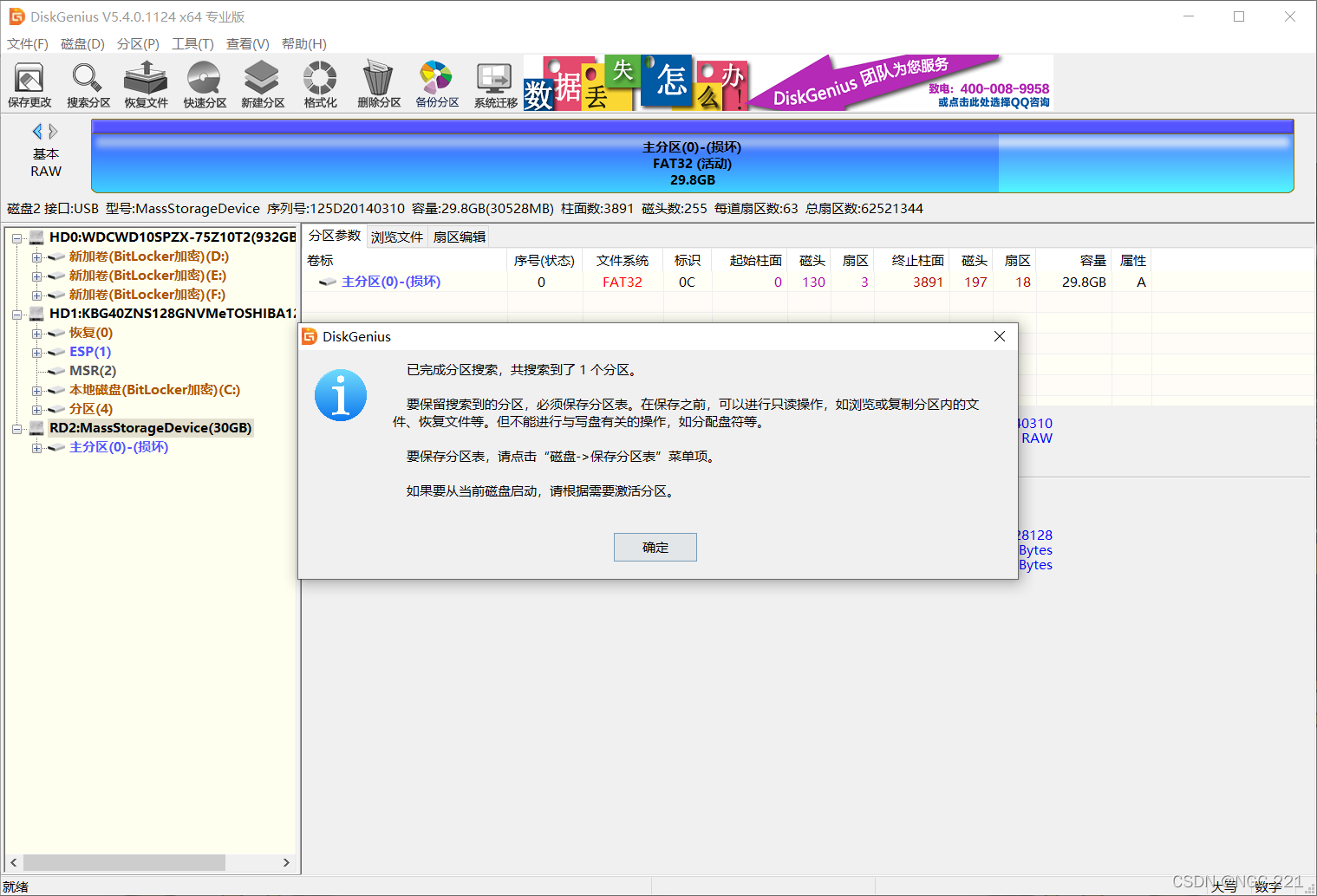
Task: Open the 备份分区 tool
Action: click(x=437, y=85)
